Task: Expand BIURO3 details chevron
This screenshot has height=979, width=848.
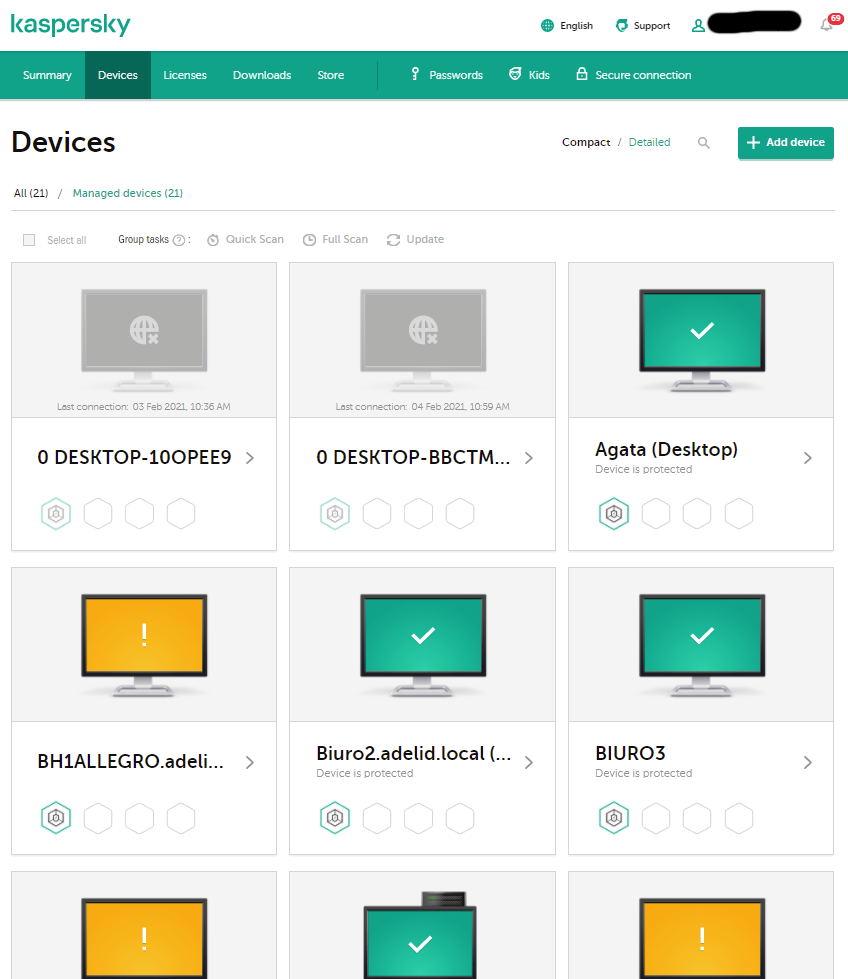Action: click(807, 762)
